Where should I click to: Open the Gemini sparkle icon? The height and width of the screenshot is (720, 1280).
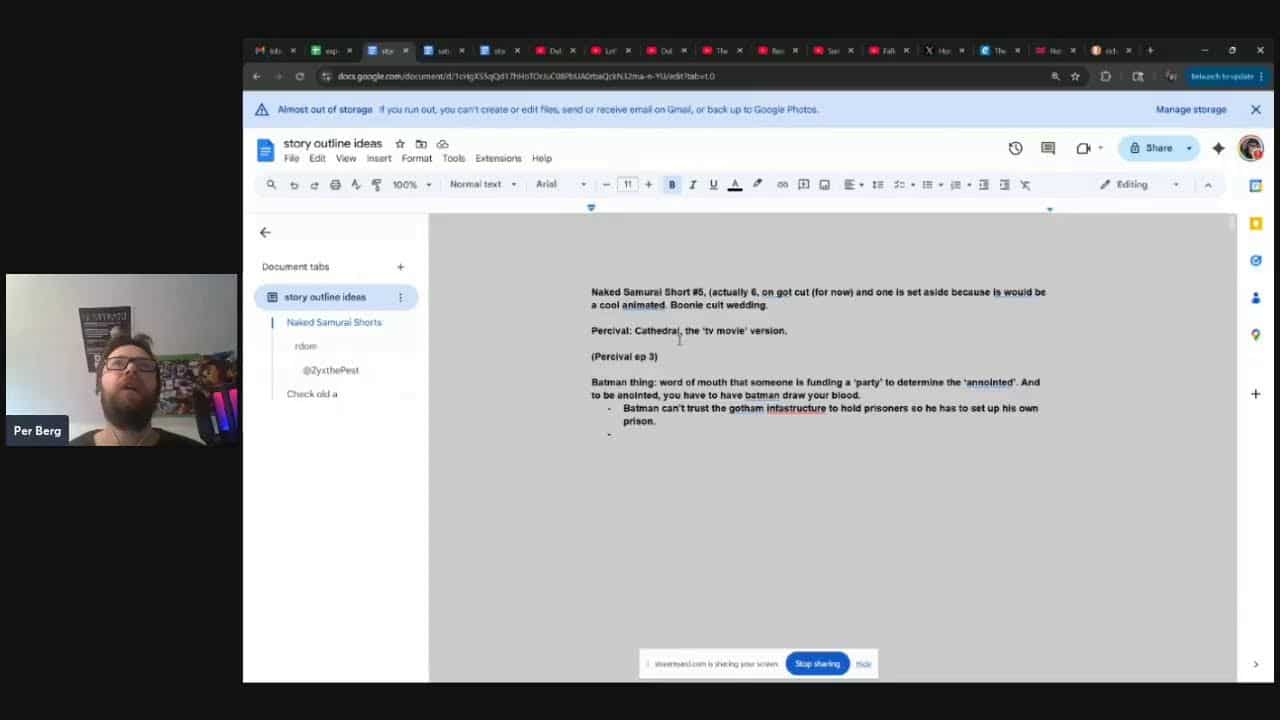coord(1218,148)
